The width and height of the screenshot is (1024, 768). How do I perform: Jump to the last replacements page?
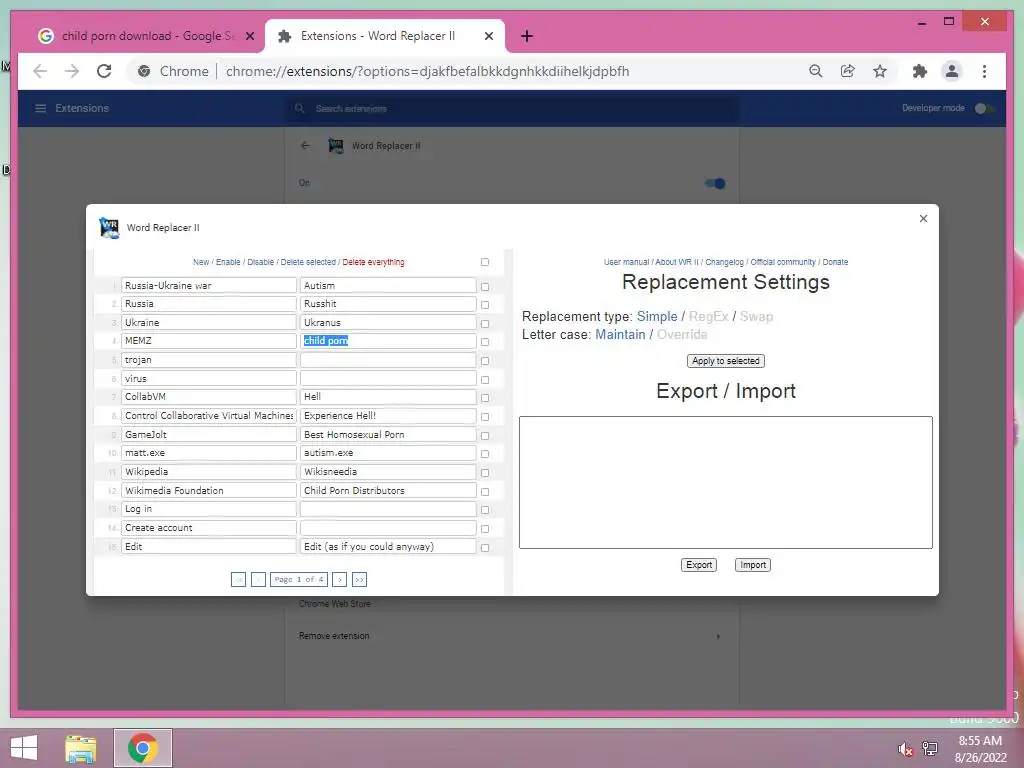pos(359,579)
